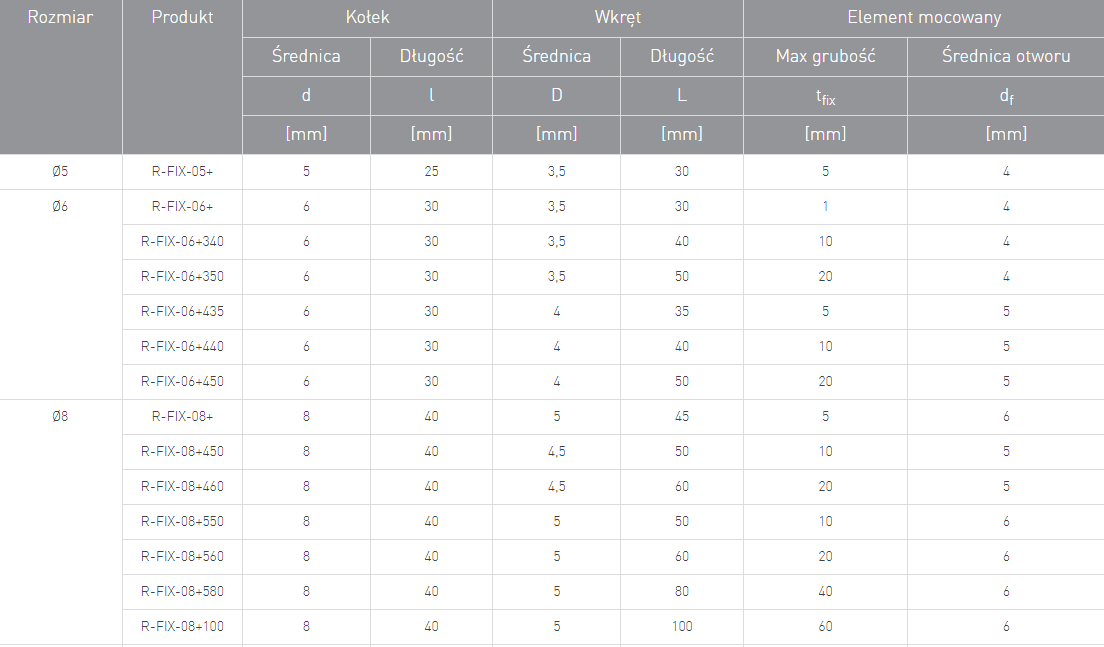
Task: Click the R-FIX-05+ product name
Action: (182, 172)
